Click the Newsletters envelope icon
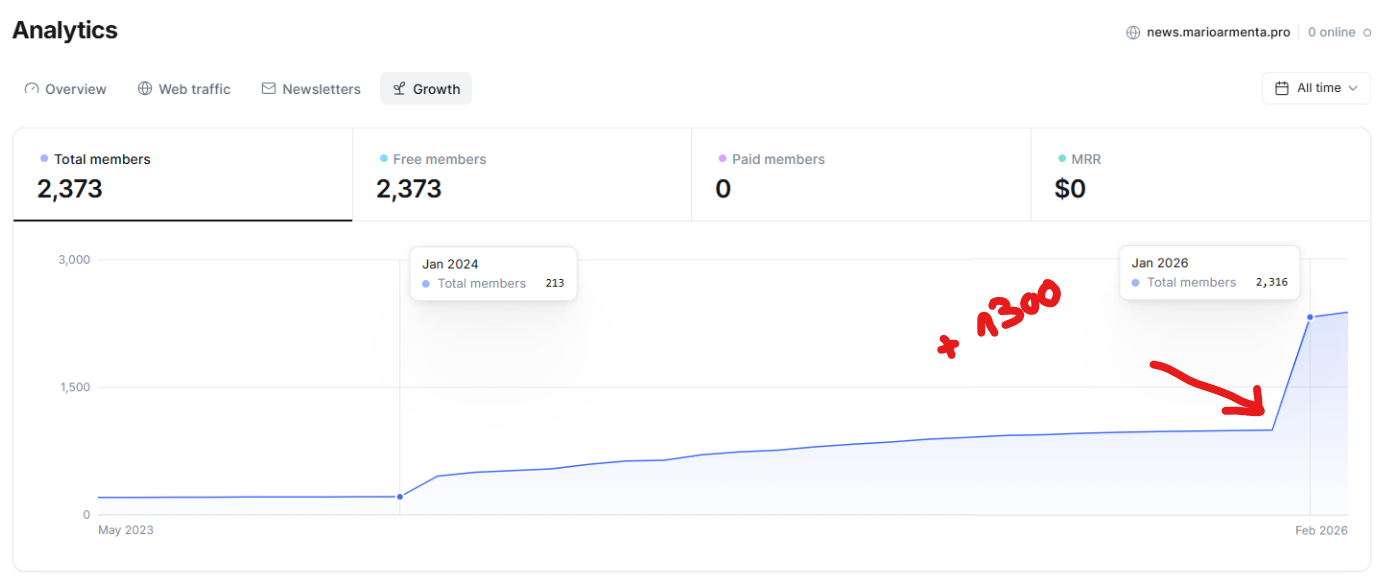This screenshot has width=1386, height=586. tap(268, 89)
